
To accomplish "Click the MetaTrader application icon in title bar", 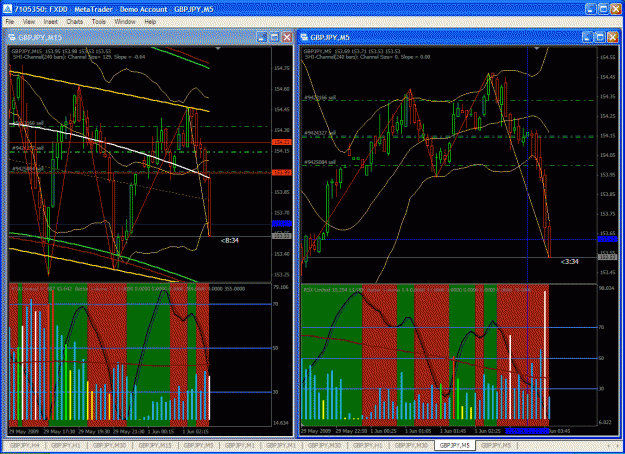I will (x=7, y=8).
